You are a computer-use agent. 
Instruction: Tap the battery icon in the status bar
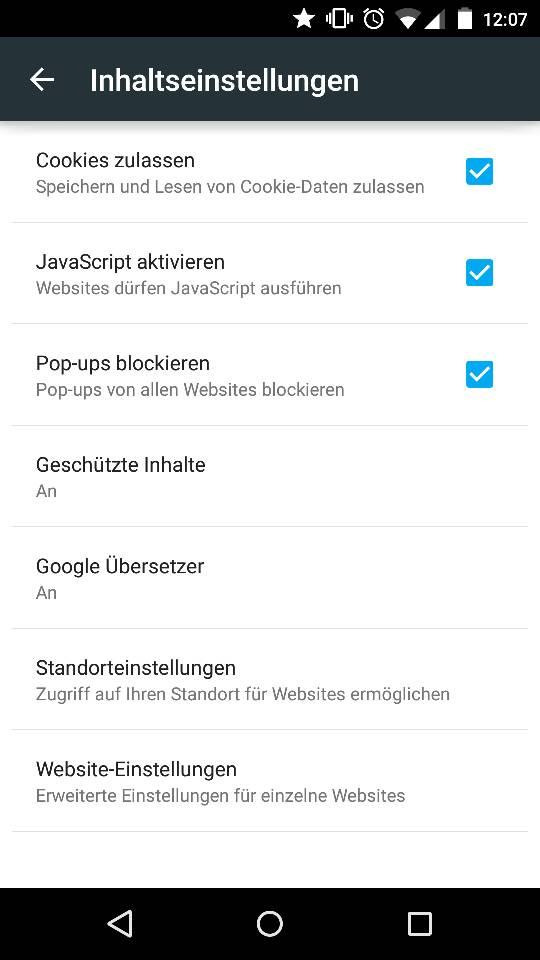pyautogui.click(x=465, y=19)
